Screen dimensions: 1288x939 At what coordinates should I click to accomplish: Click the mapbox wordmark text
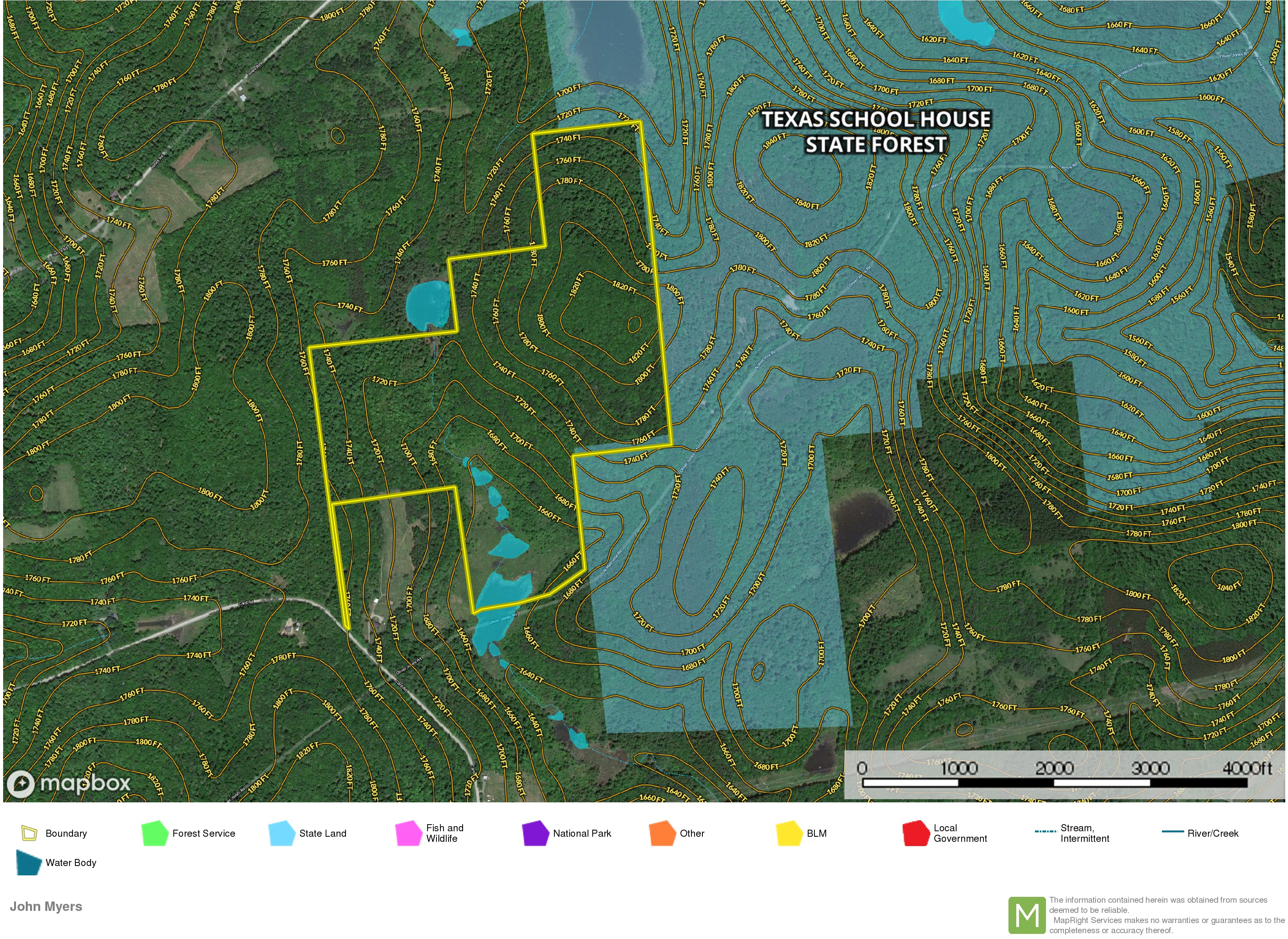(86, 784)
